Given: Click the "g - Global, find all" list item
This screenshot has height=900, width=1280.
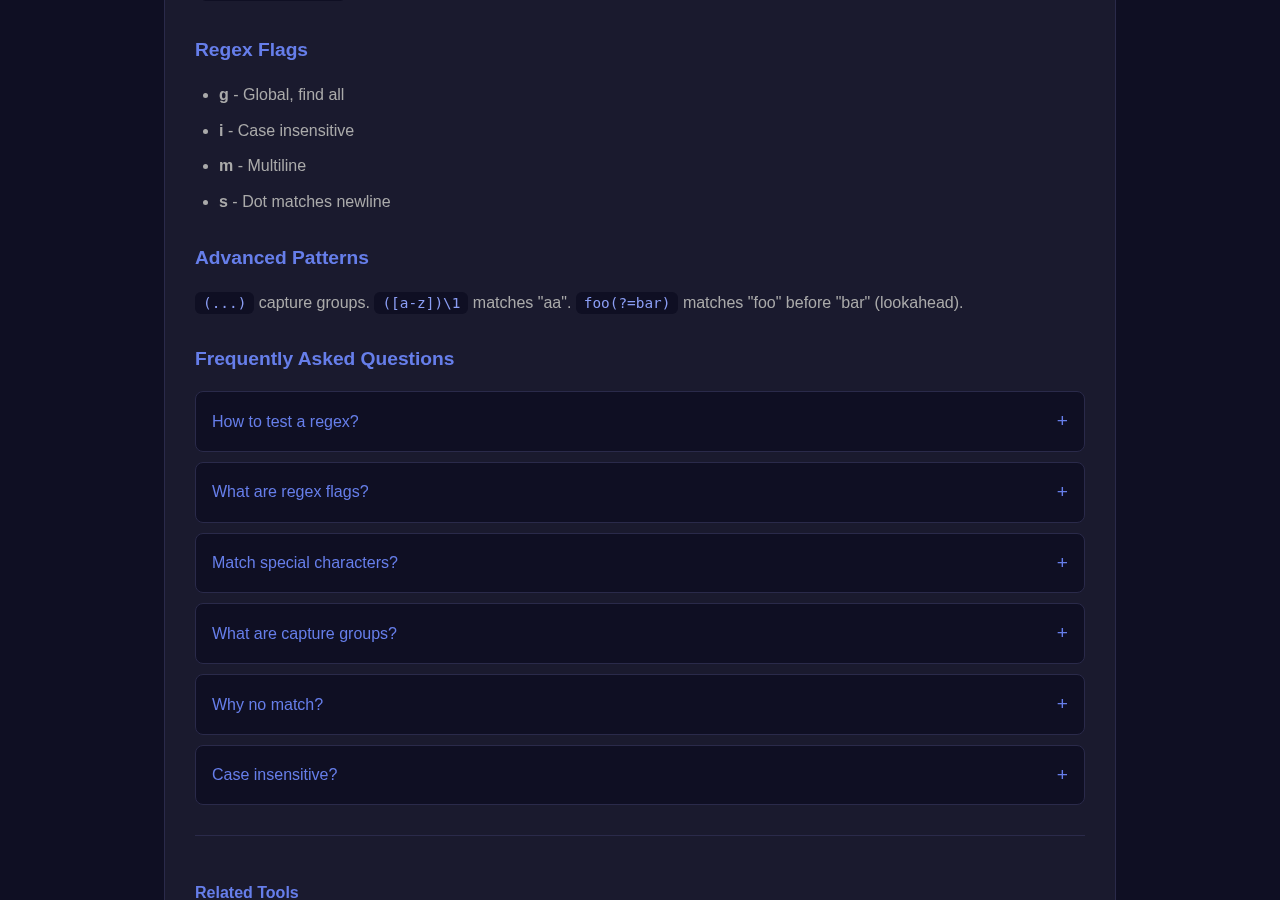Looking at the screenshot, I should [x=281, y=95].
